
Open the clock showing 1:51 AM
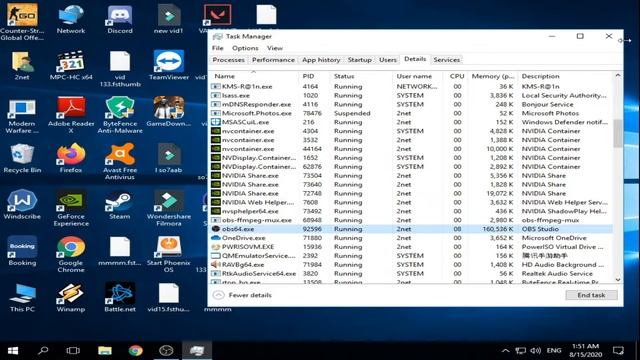[x=585, y=351]
